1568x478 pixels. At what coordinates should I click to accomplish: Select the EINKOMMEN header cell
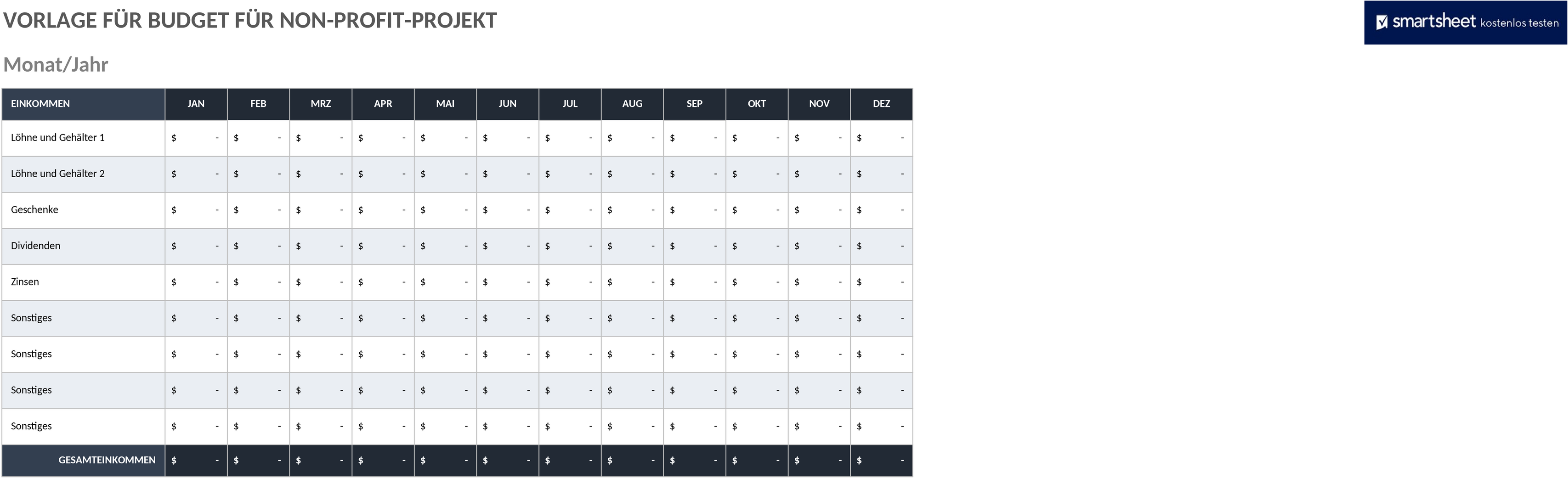(84, 104)
